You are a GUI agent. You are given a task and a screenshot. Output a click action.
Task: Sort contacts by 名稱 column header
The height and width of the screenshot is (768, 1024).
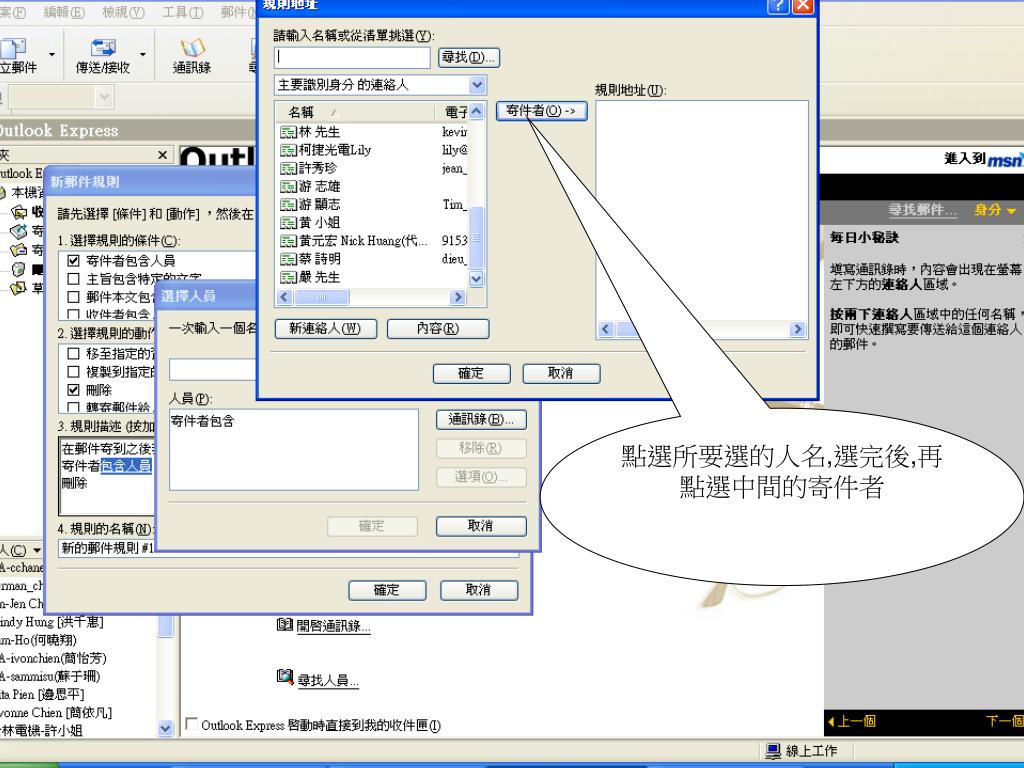(355, 112)
